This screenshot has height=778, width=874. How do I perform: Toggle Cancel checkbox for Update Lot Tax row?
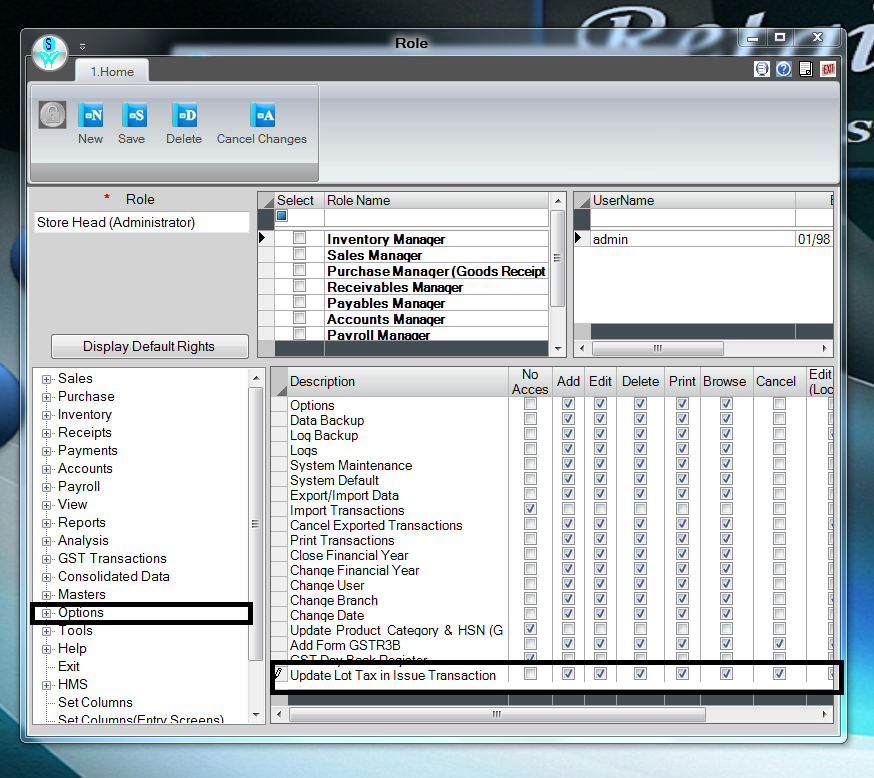click(779, 674)
